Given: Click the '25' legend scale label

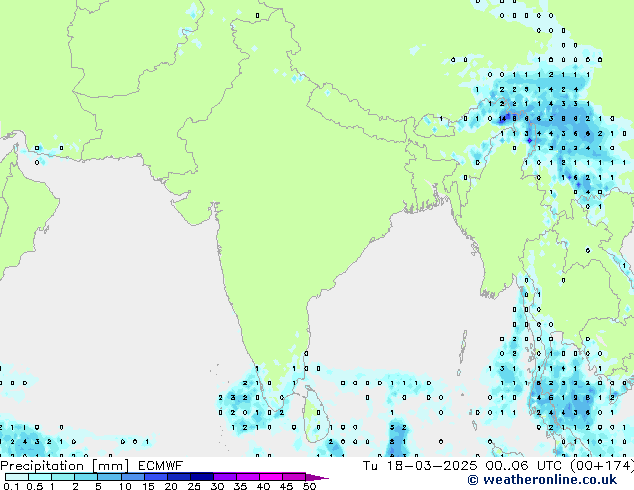Looking at the screenshot, I should pos(194,486).
